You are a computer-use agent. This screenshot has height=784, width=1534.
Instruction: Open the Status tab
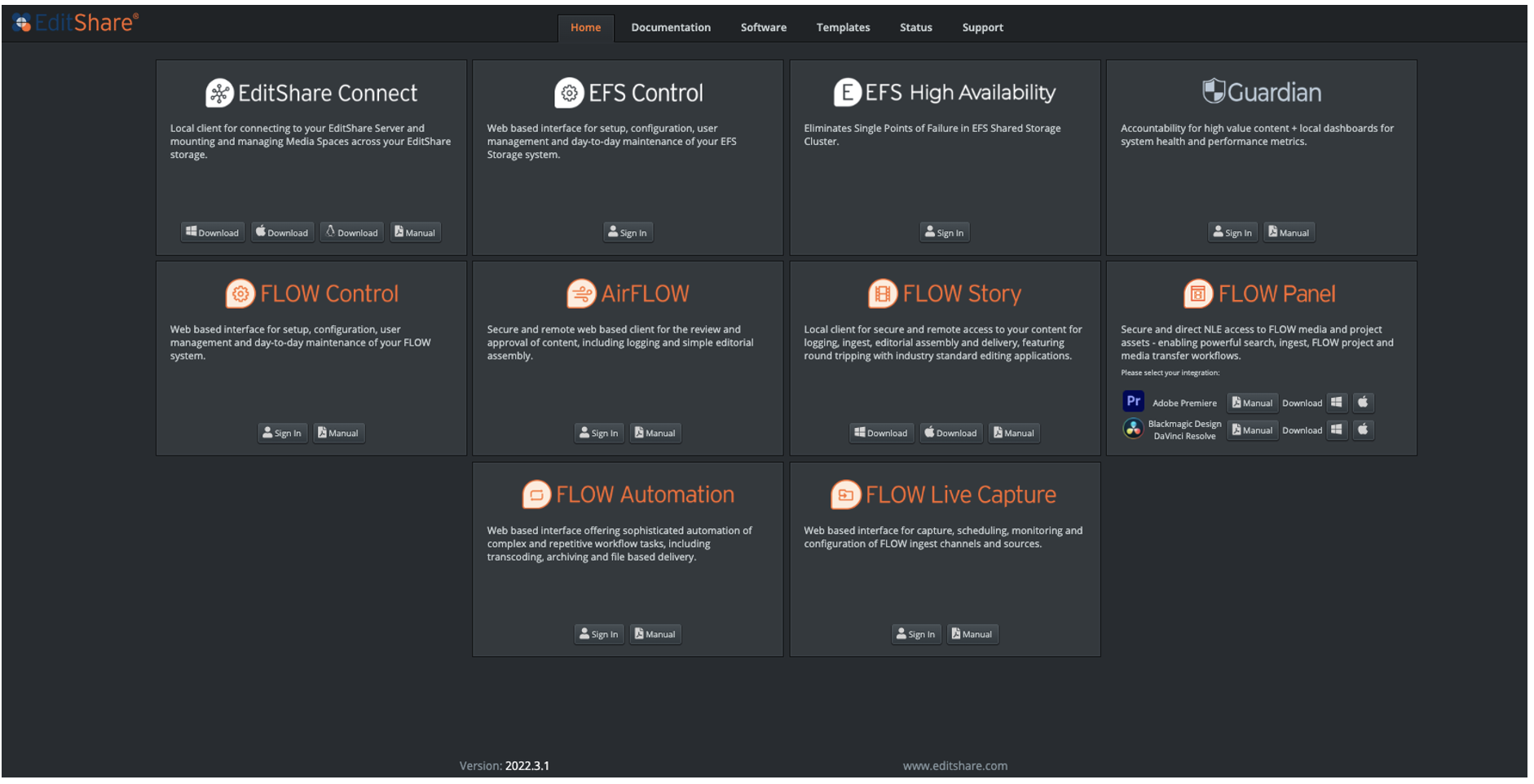[x=915, y=28]
